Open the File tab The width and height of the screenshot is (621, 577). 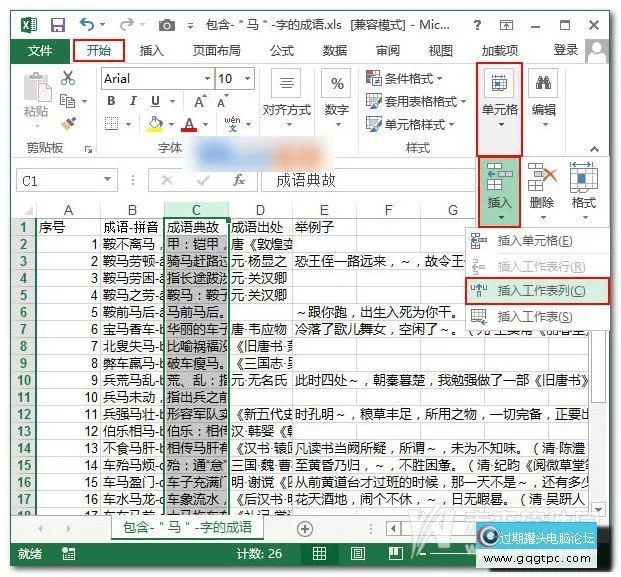40,51
